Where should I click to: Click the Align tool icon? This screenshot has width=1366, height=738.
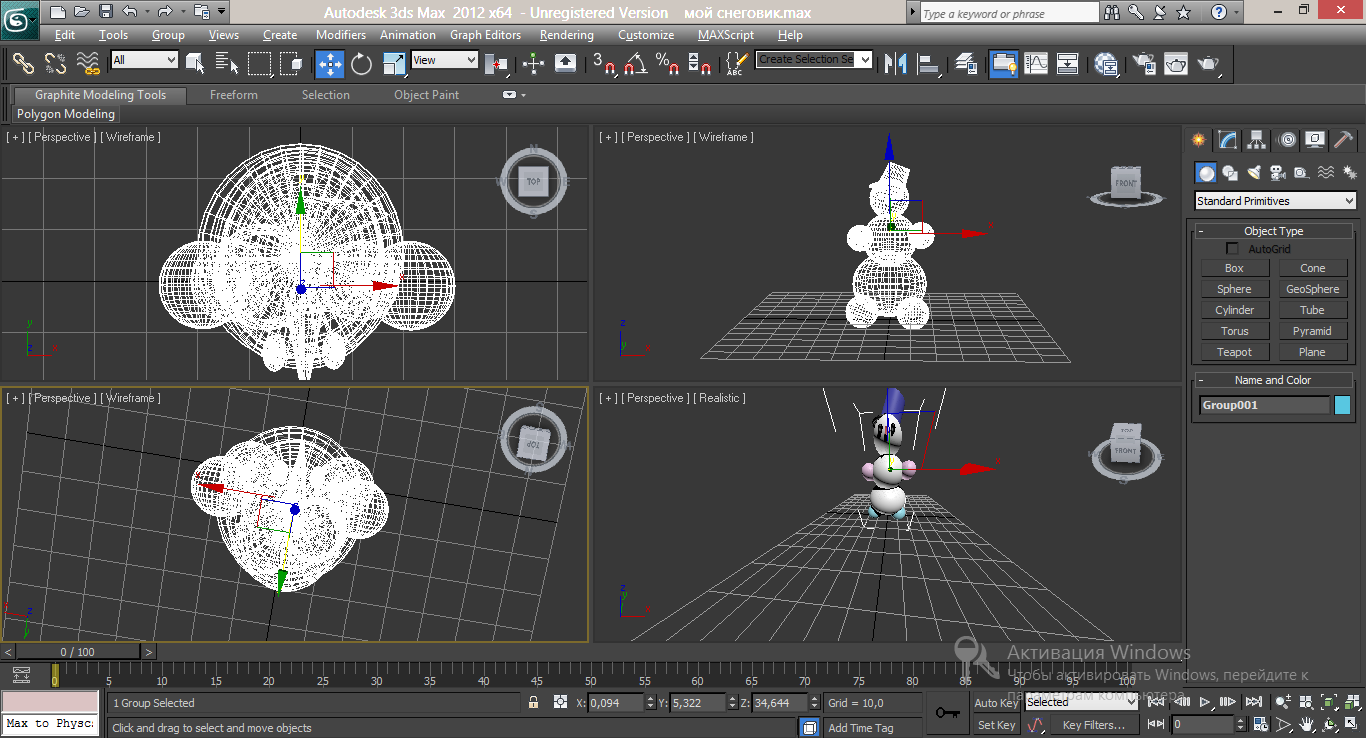(929, 64)
